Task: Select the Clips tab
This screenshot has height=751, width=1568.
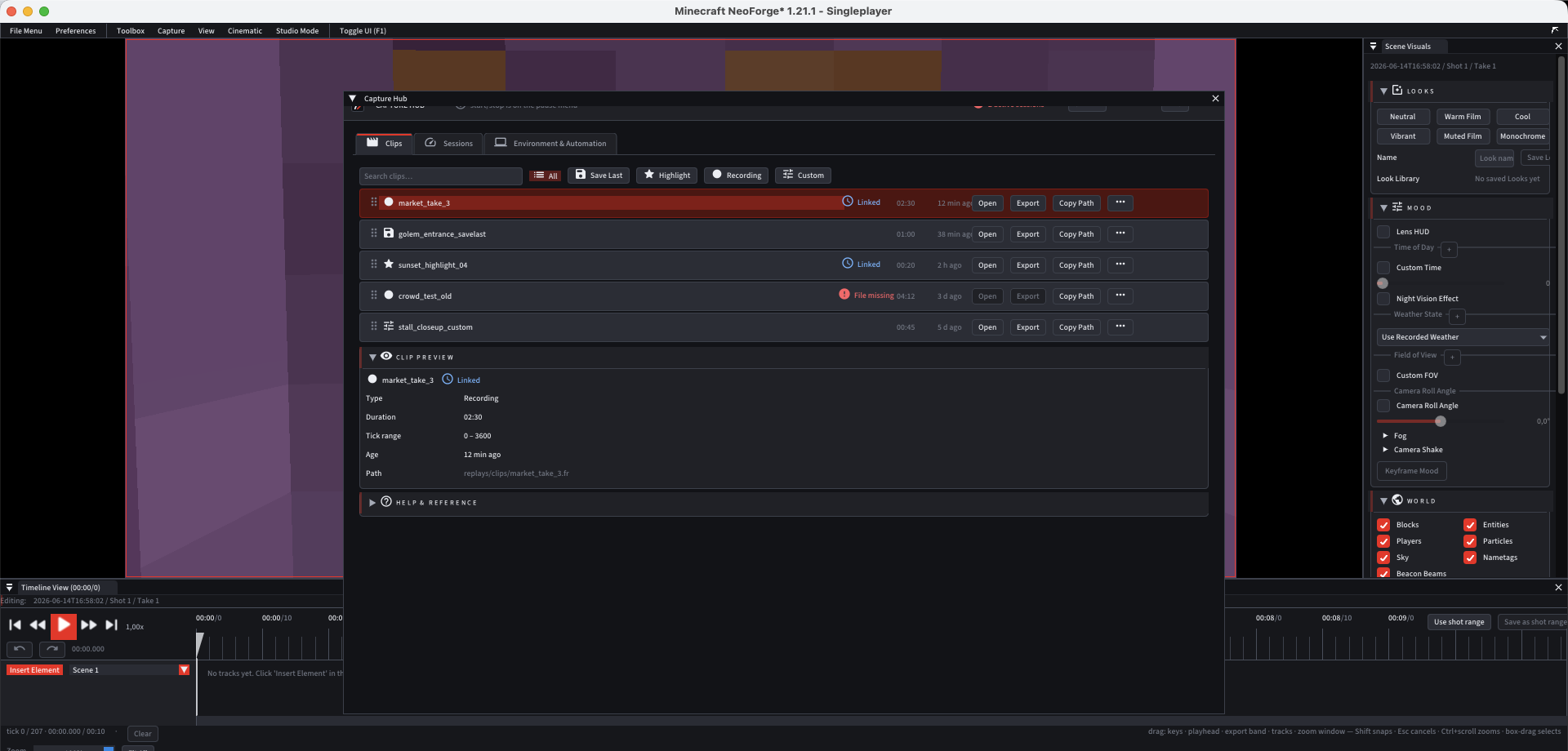Action: (x=385, y=143)
